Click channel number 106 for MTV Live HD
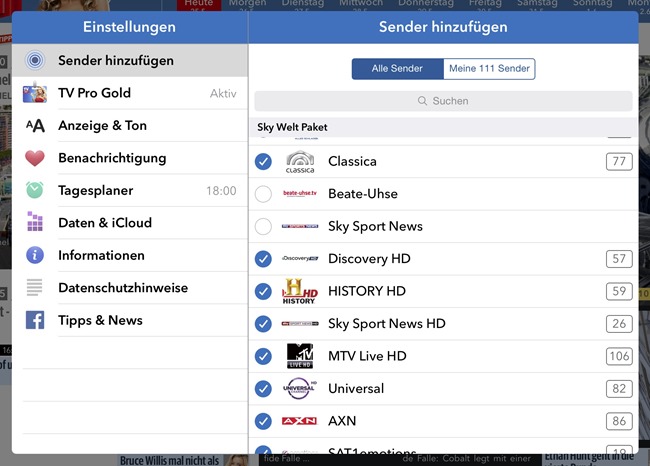650x466 pixels. pyautogui.click(x=619, y=356)
